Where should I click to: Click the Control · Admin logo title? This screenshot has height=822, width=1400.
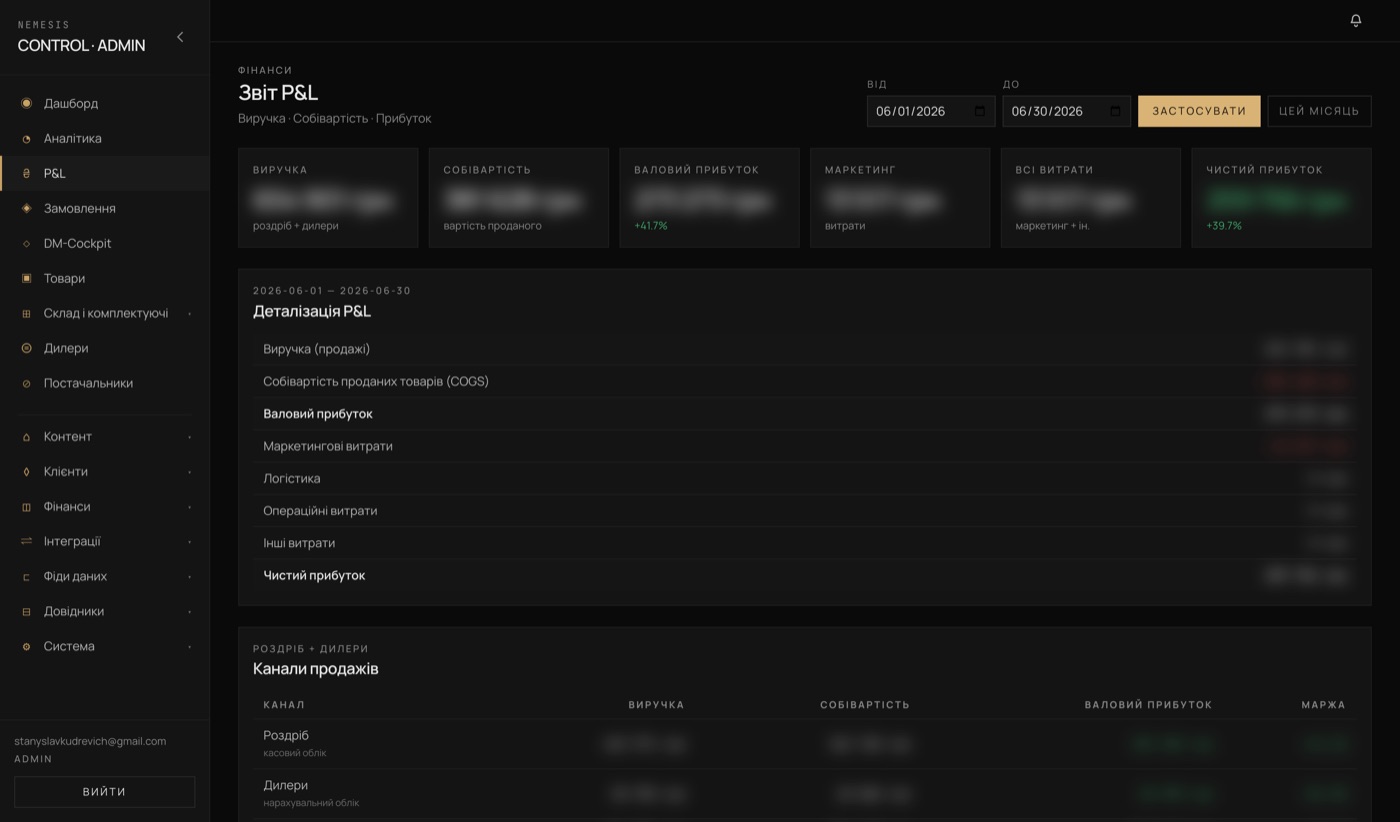82,45
